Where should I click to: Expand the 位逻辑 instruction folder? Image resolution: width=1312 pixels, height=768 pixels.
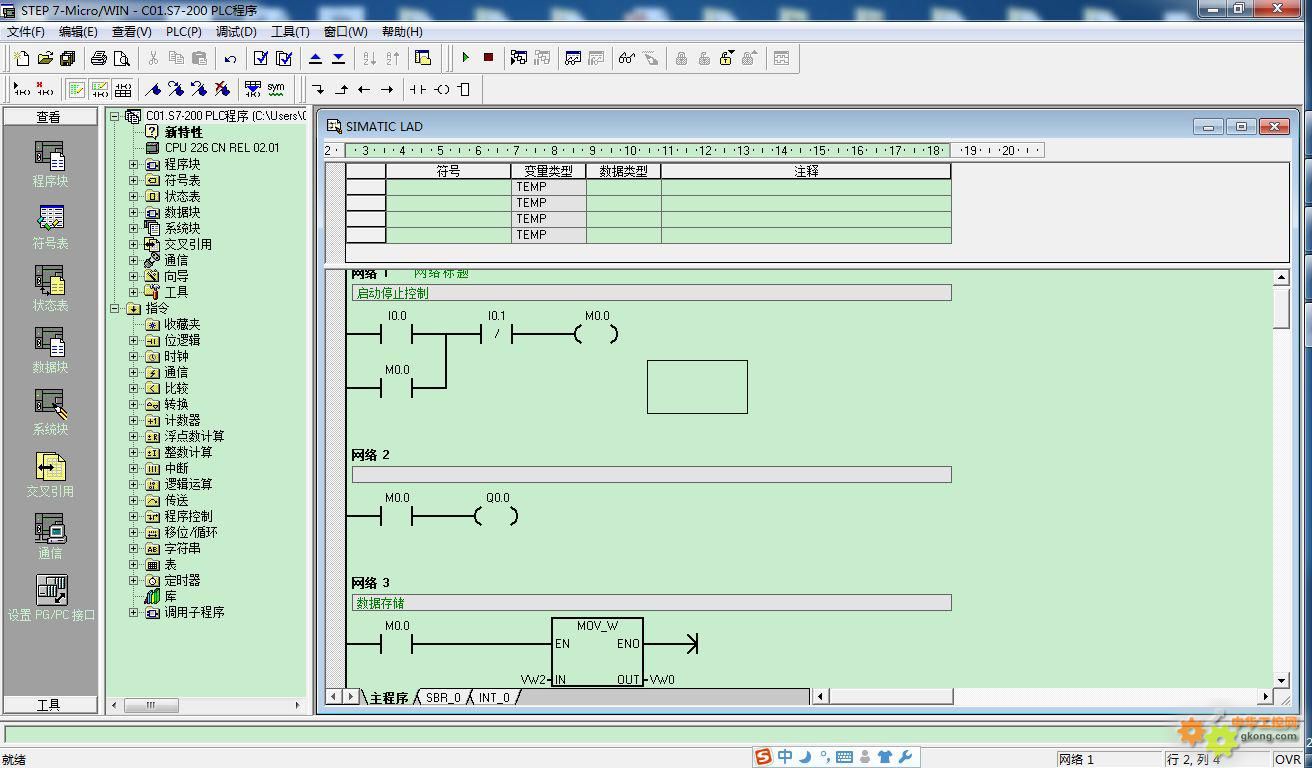point(134,340)
